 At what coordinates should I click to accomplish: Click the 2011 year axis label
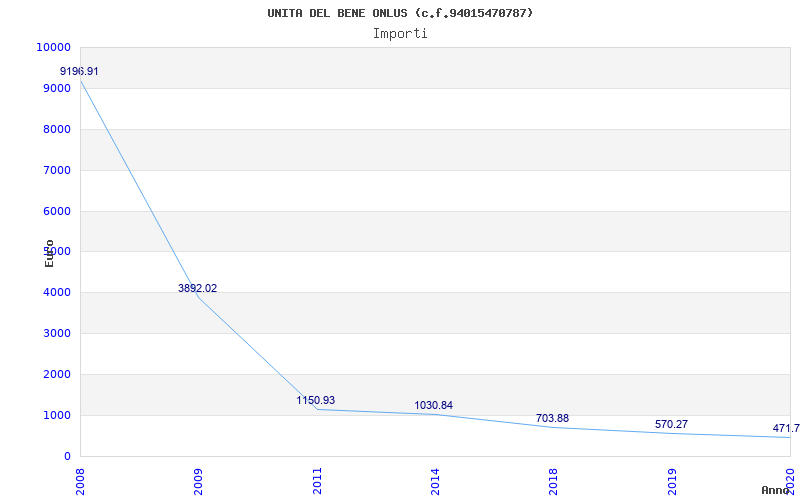(317, 482)
